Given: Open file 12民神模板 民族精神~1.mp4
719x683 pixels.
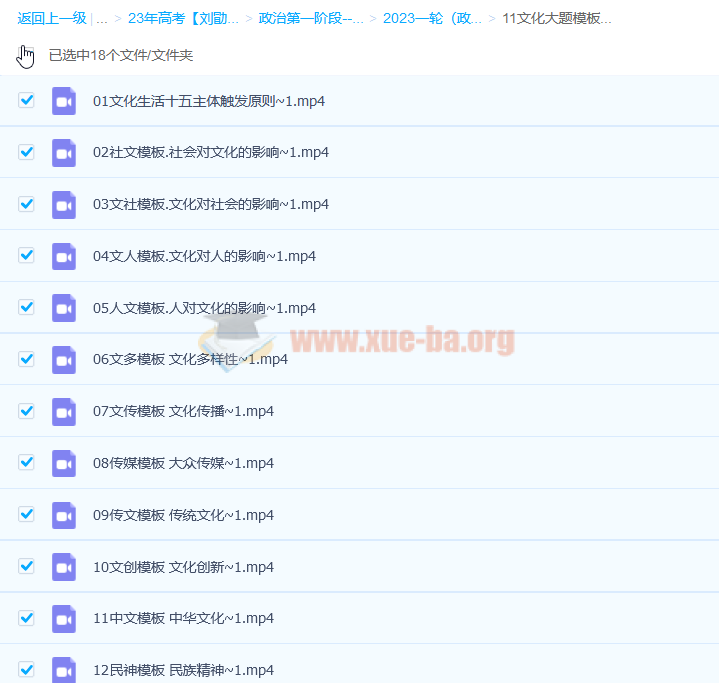Looking at the screenshot, I should 183,670.
